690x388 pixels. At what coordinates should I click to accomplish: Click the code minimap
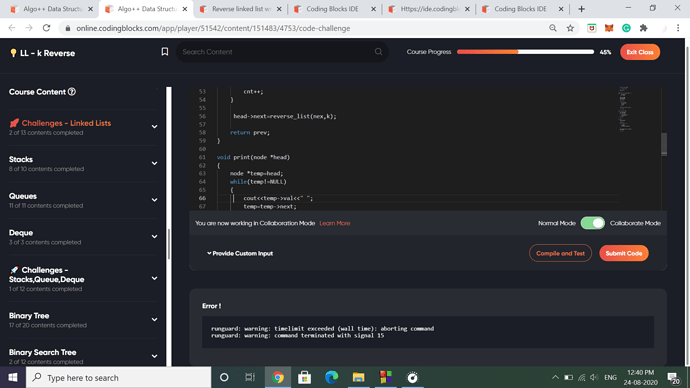coord(625,109)
